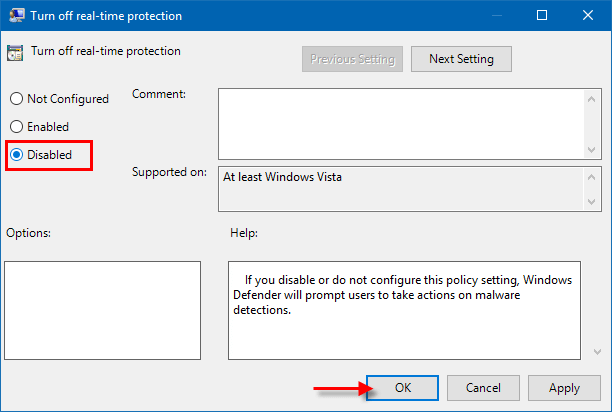The image size is (612, 412).
Task: Confirm with the OK button
Action: (402, 387)
